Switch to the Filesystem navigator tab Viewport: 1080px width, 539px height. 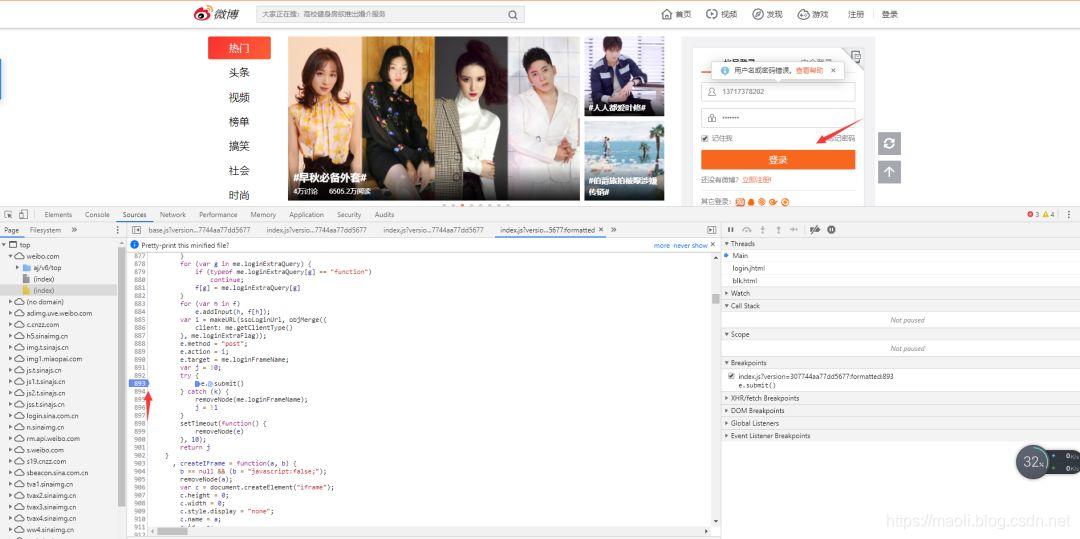pos(45,230)
